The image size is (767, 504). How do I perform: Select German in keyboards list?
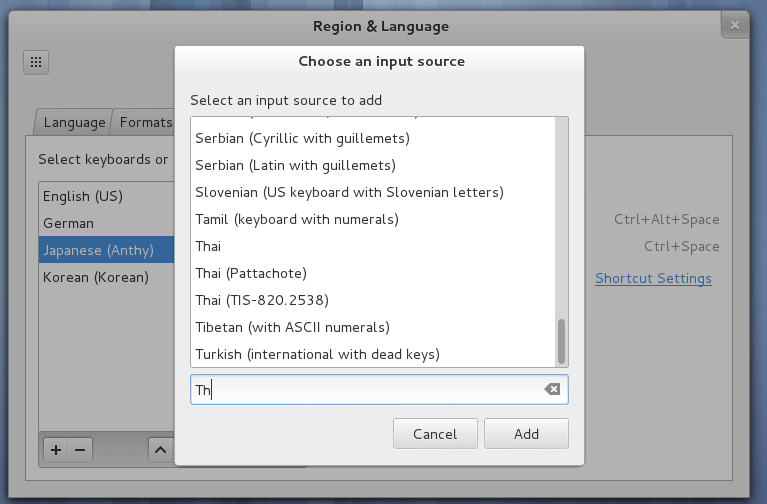click(107, 223)
